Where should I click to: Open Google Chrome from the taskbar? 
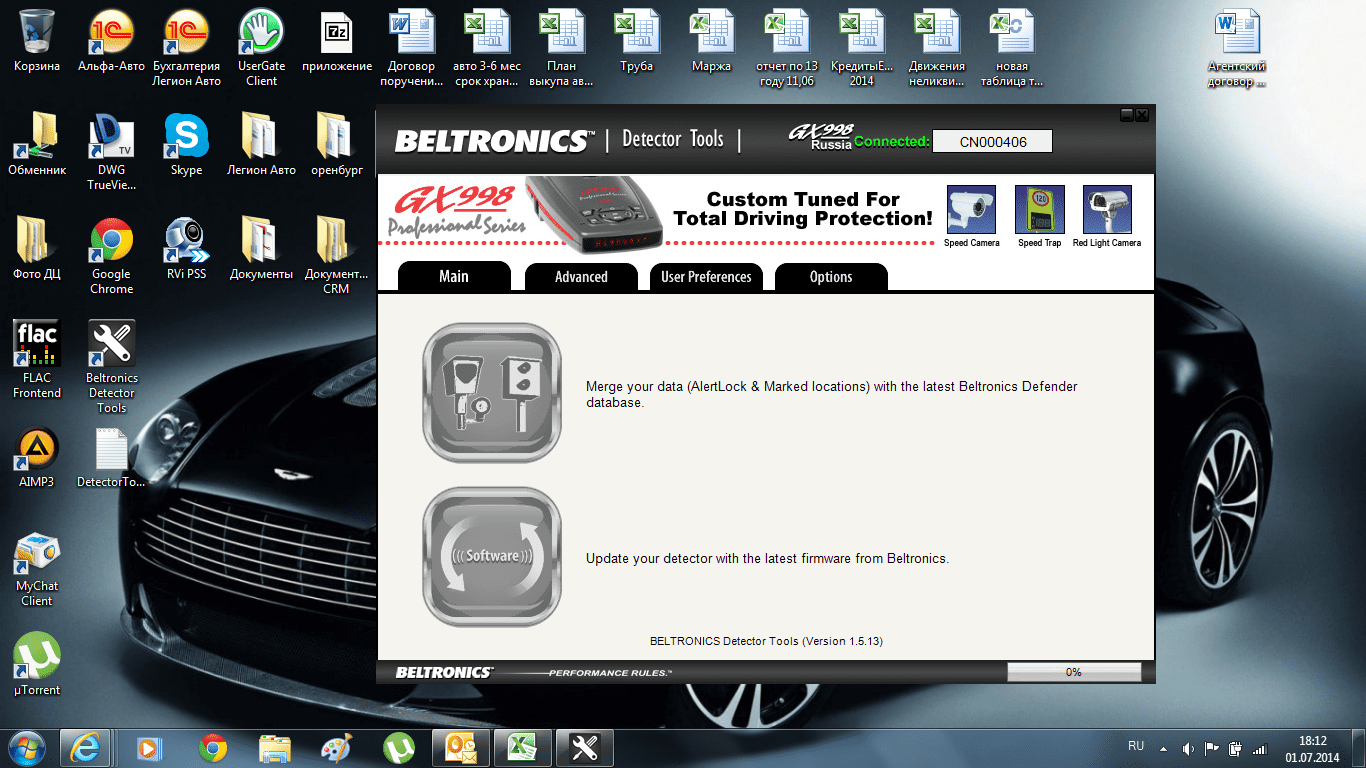tap(212, 747)
